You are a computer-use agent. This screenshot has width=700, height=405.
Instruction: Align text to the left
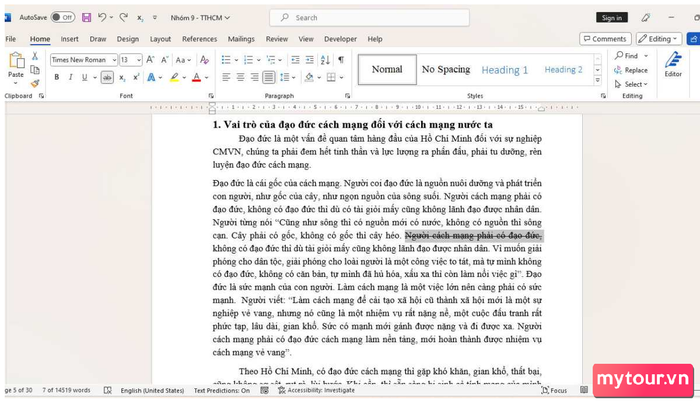coord(226,78)
